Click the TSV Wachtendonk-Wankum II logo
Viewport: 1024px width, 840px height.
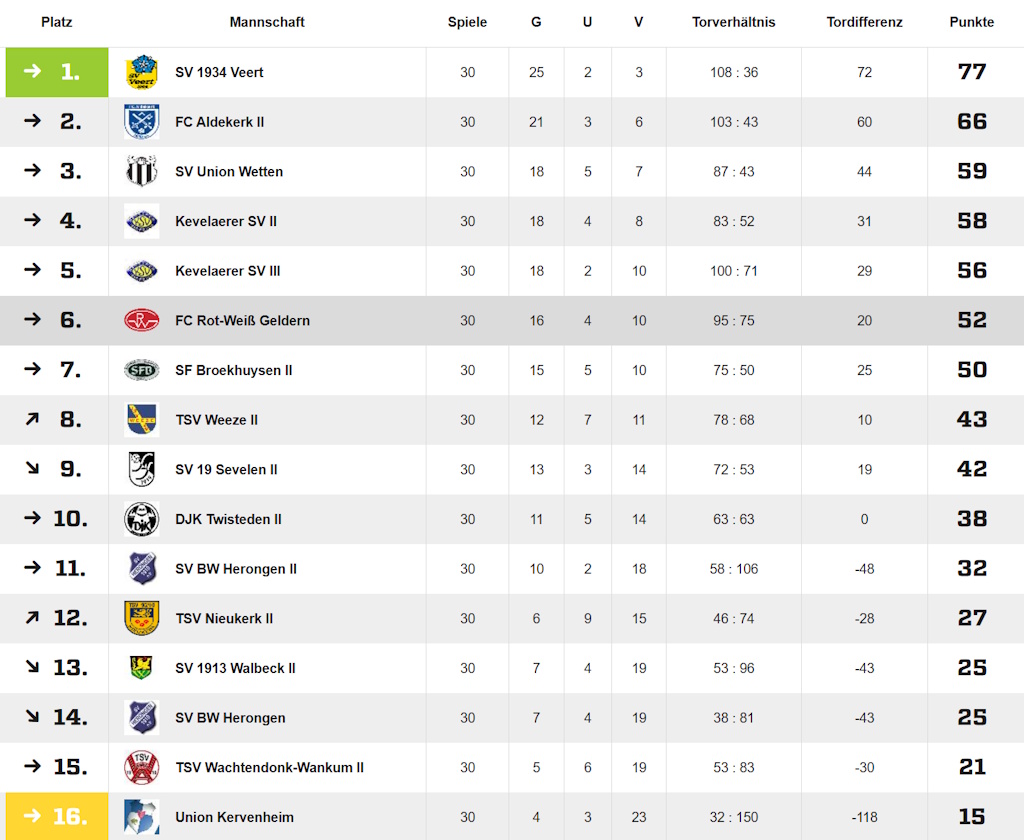click(142, 767)
